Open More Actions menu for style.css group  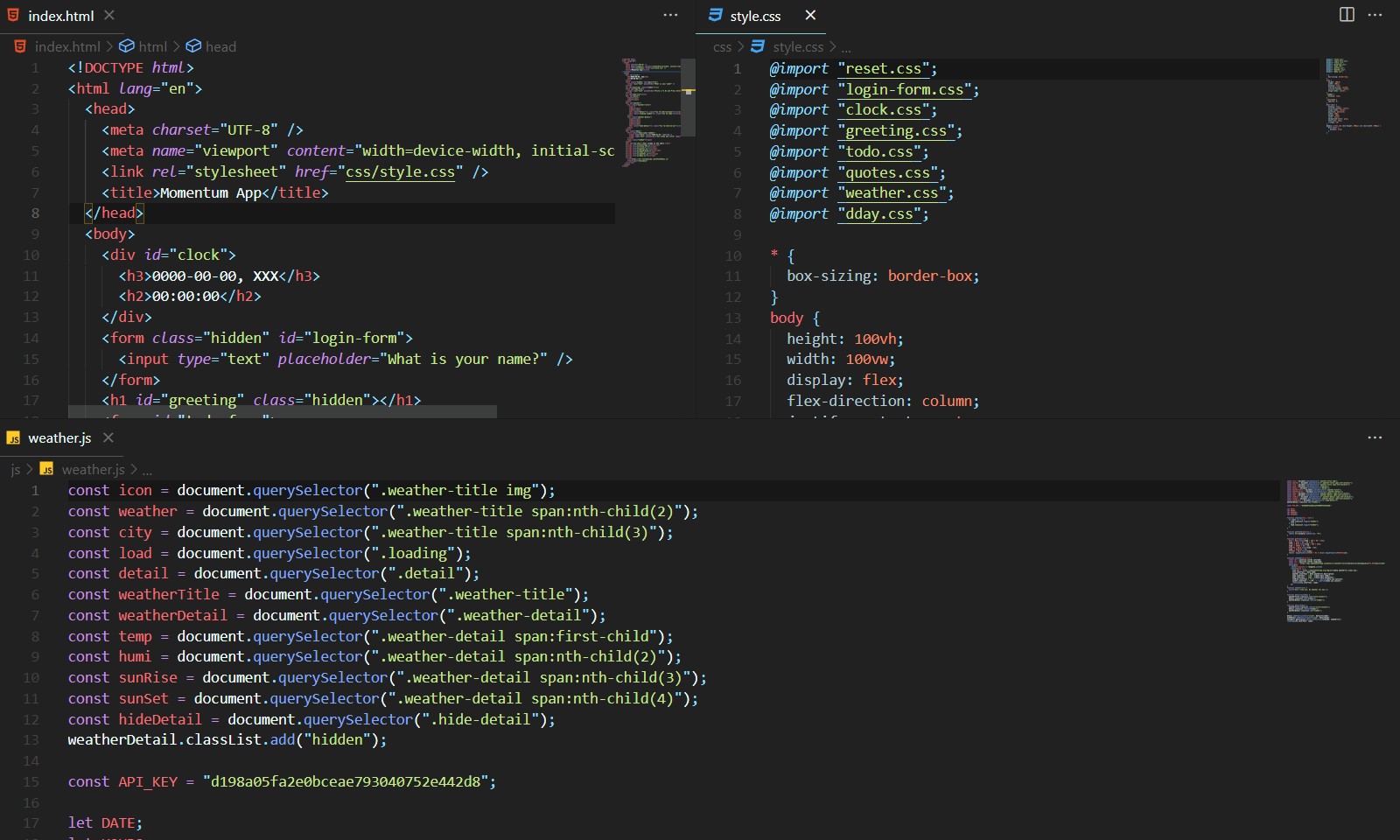pos(1375,15)
